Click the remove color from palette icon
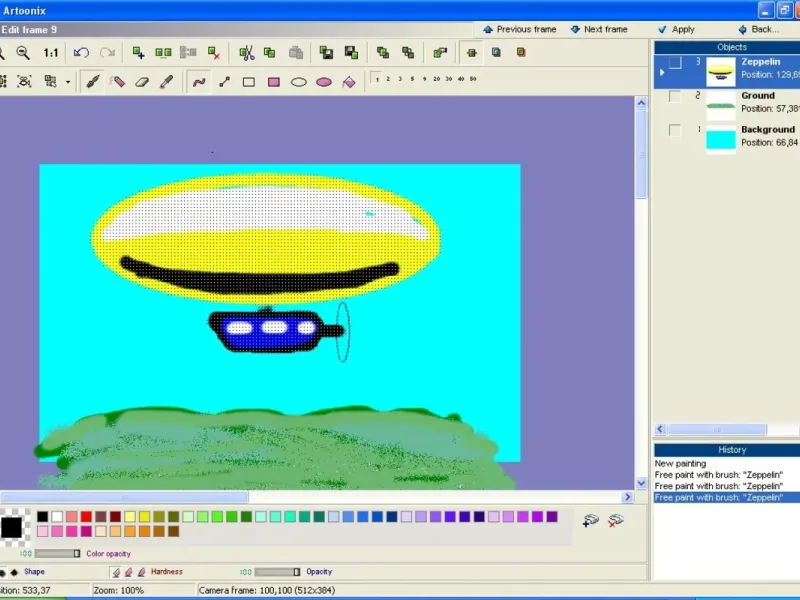Viewport: 800px width, 600px height. (x=616, y=520)
